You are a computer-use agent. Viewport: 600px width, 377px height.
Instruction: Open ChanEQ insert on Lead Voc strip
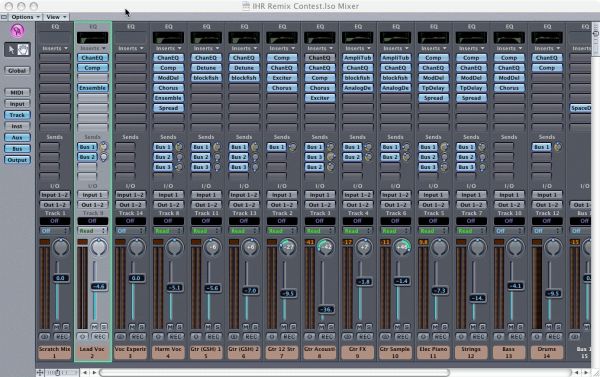coord(93,58)
